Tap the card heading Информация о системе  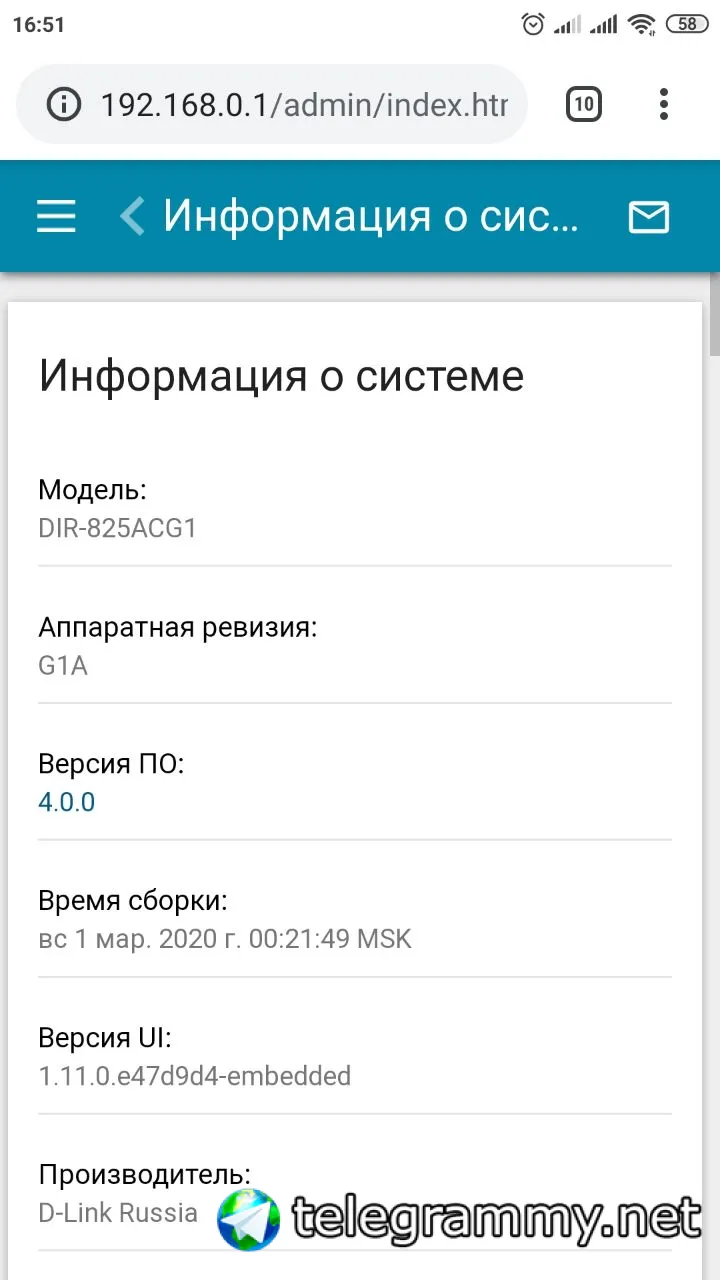[x=281, y=376]
